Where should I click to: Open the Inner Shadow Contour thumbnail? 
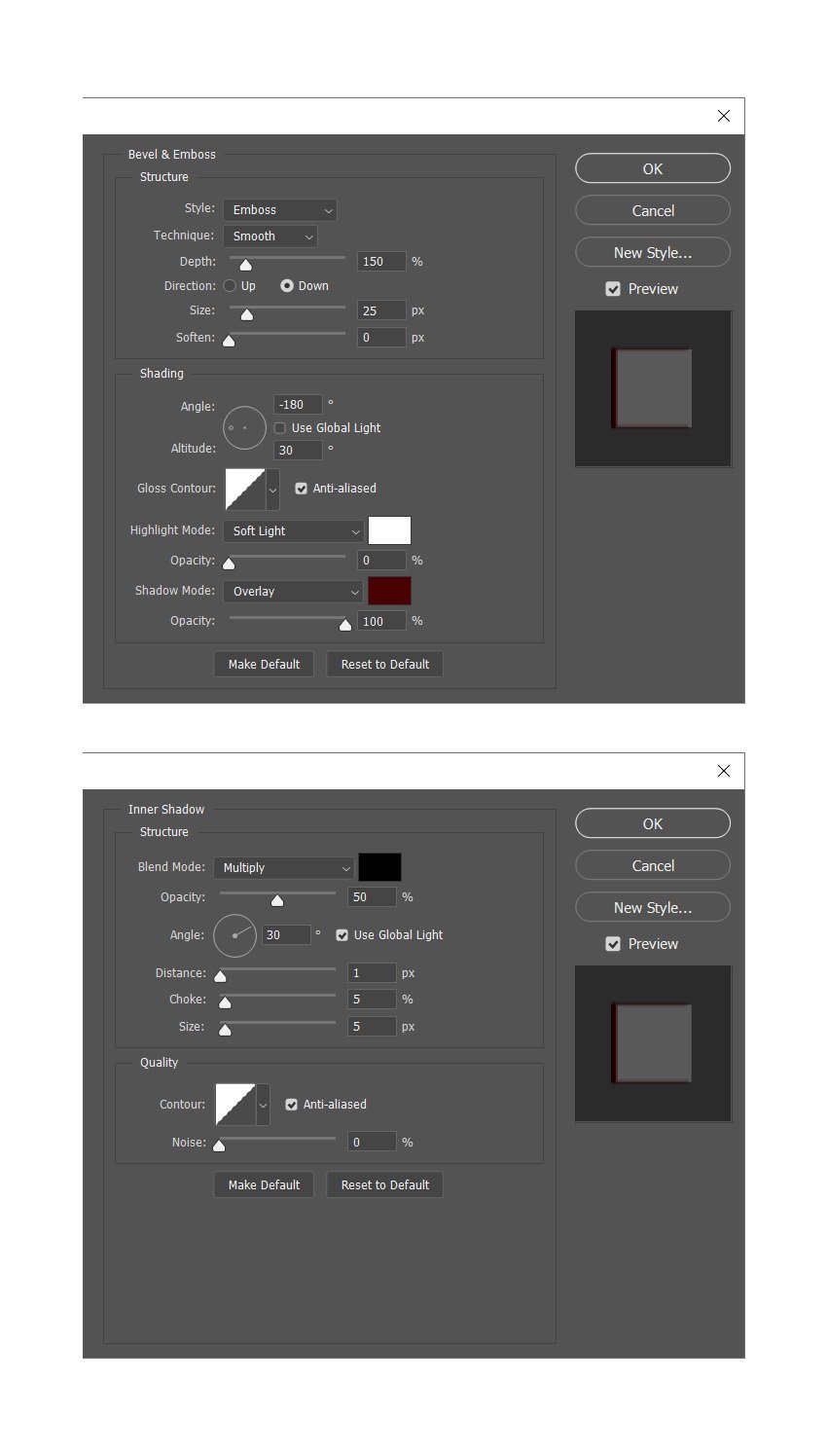tap(234, 1104)
